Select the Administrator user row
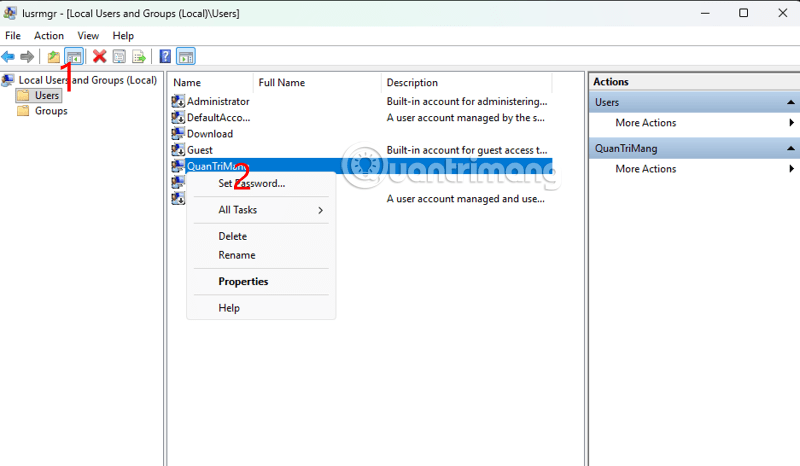800x466 pixels. pos(361,101)
